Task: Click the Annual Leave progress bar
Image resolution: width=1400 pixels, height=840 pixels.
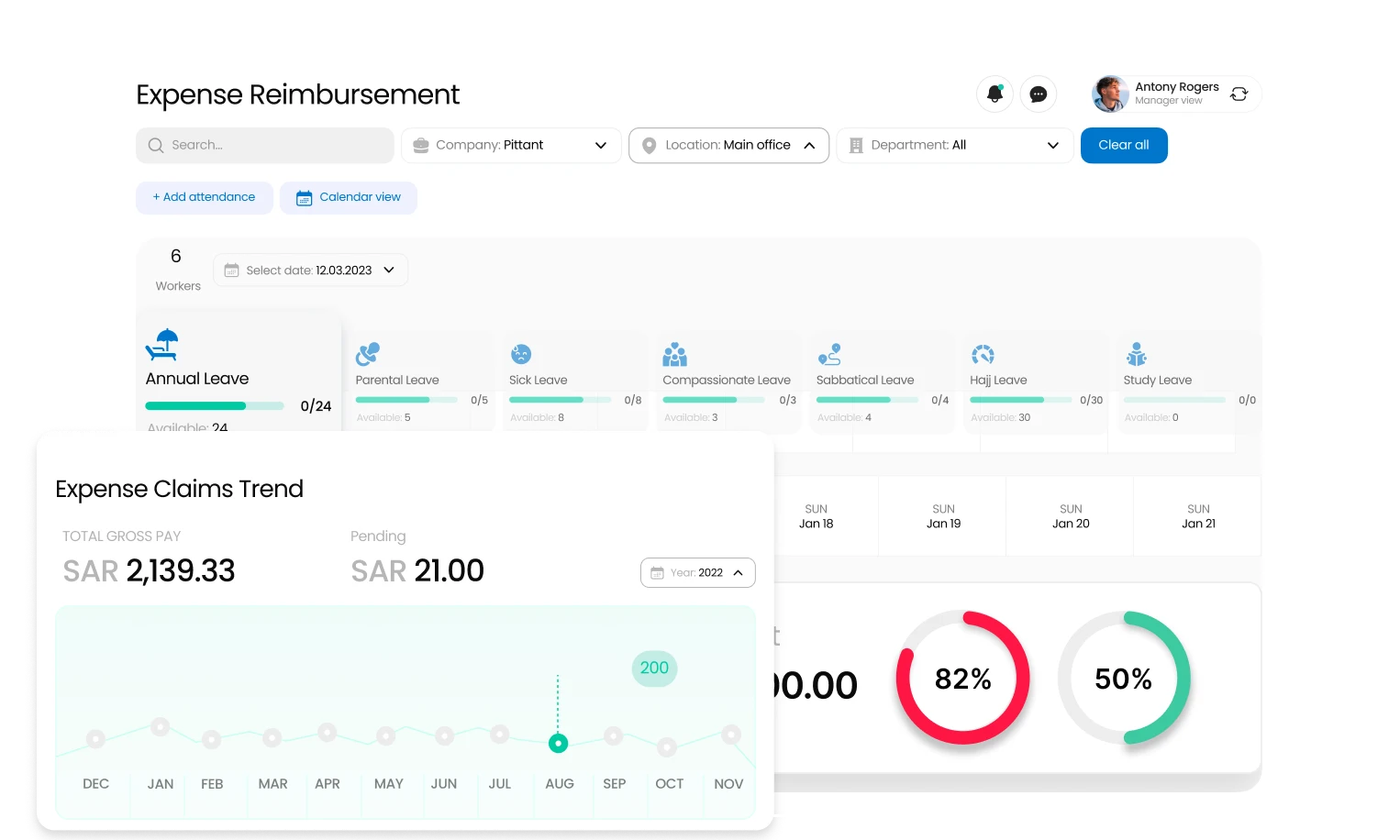Action: point(214,405)
